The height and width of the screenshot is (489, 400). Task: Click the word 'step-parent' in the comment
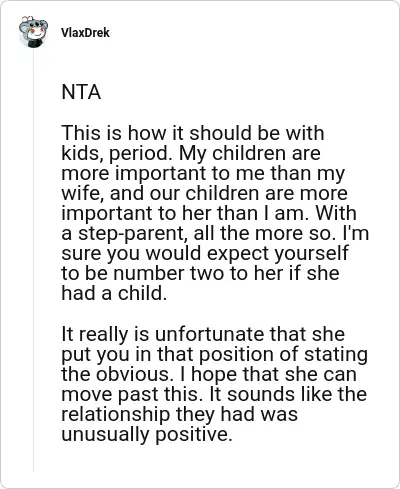[x=131, y=234]
